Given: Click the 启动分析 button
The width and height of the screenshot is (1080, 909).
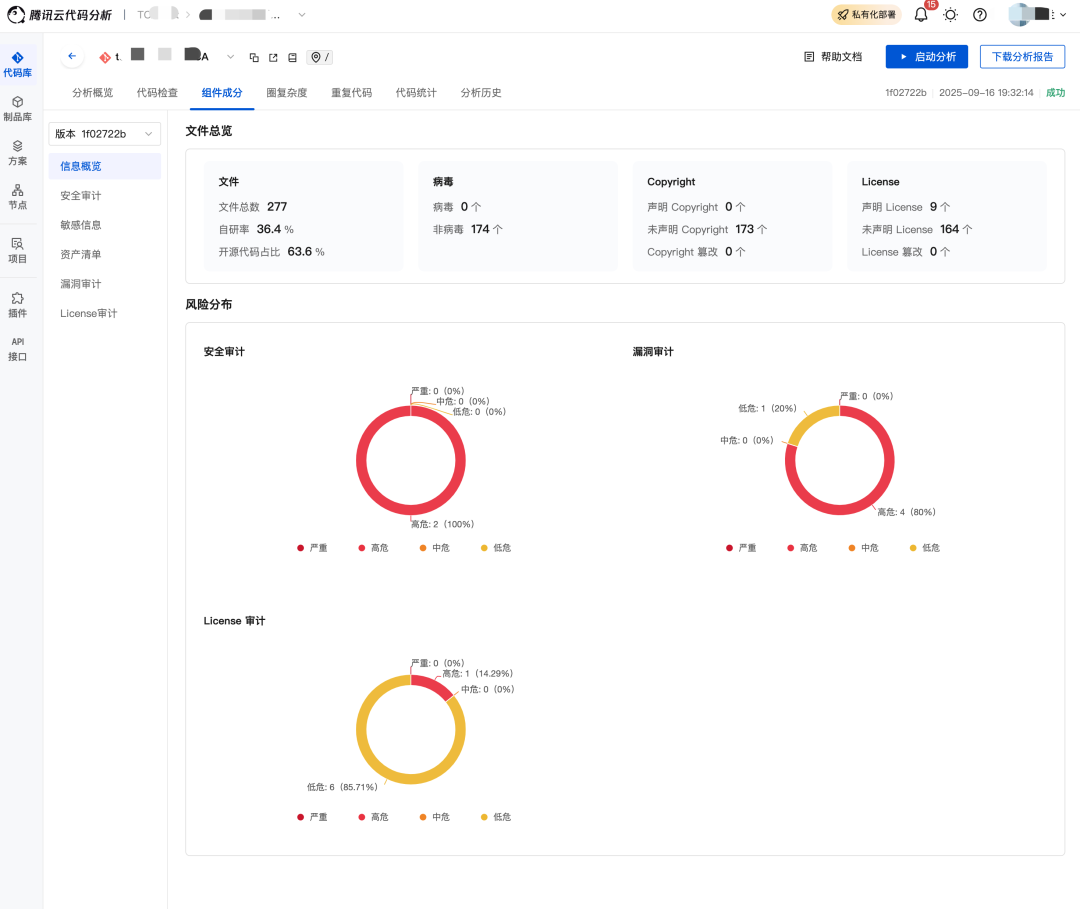Looking at the screenshot, I should click(927, 56).
